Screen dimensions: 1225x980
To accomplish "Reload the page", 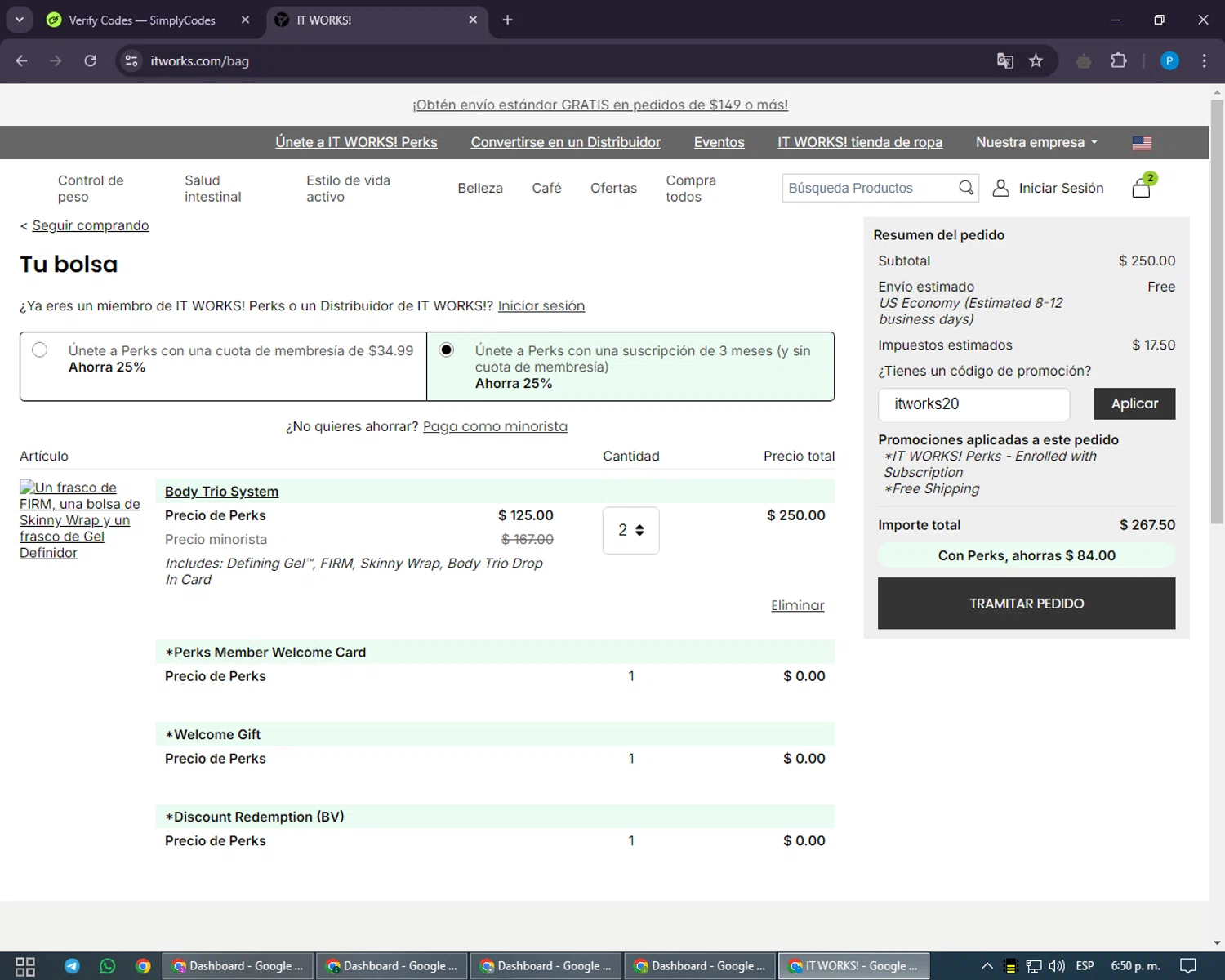I will 91,60.
